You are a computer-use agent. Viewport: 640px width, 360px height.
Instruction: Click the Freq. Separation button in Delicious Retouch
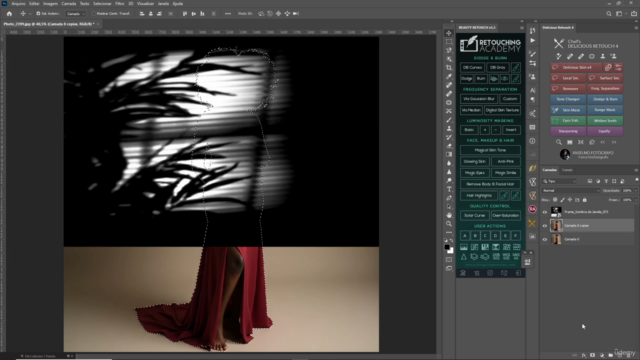point(605,89)
